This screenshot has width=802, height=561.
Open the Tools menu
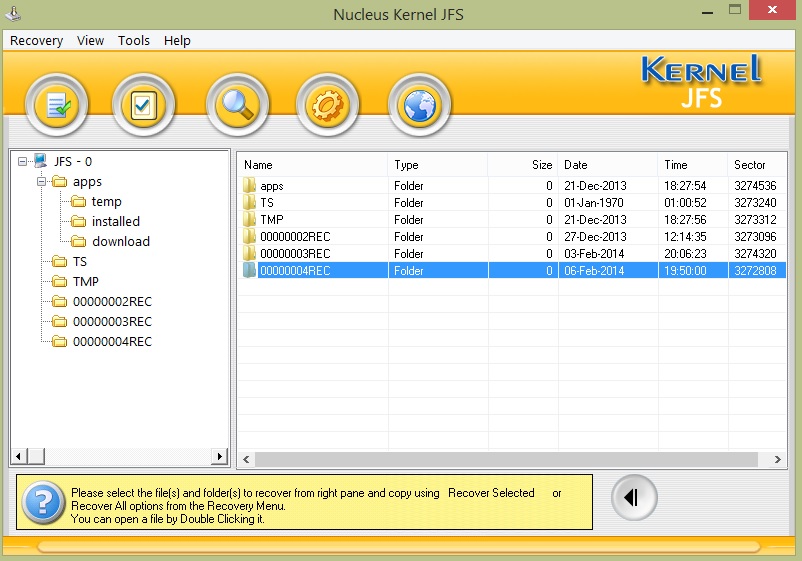click(133, 40)
